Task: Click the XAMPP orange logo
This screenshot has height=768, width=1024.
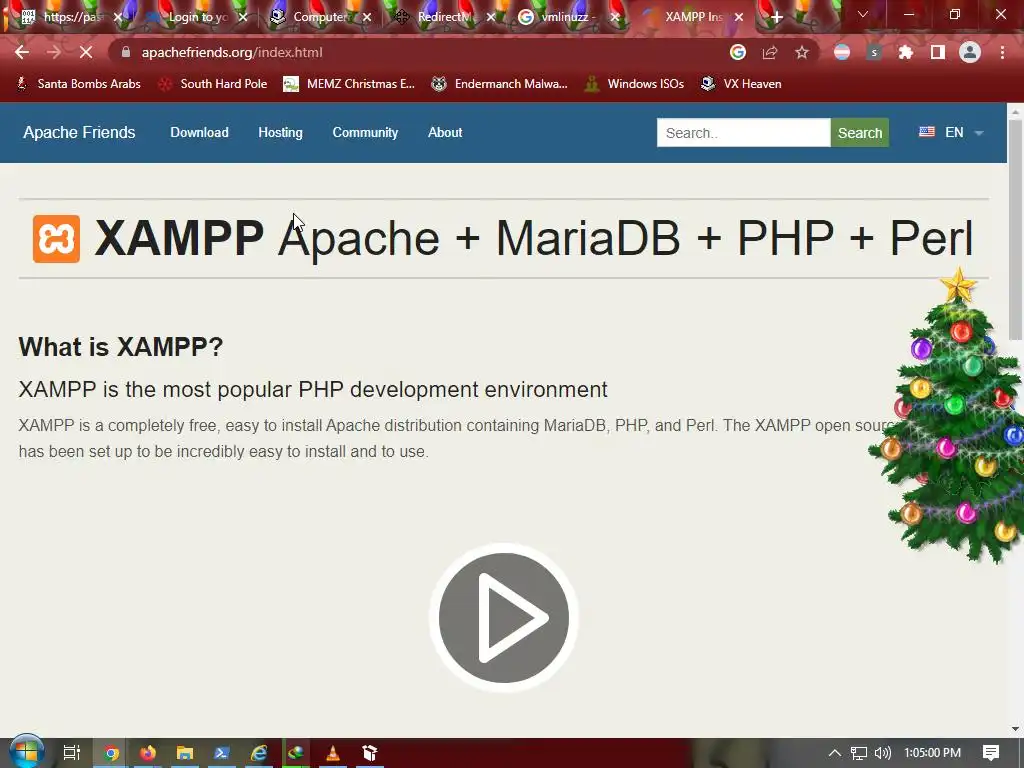Action: [57, 239]
